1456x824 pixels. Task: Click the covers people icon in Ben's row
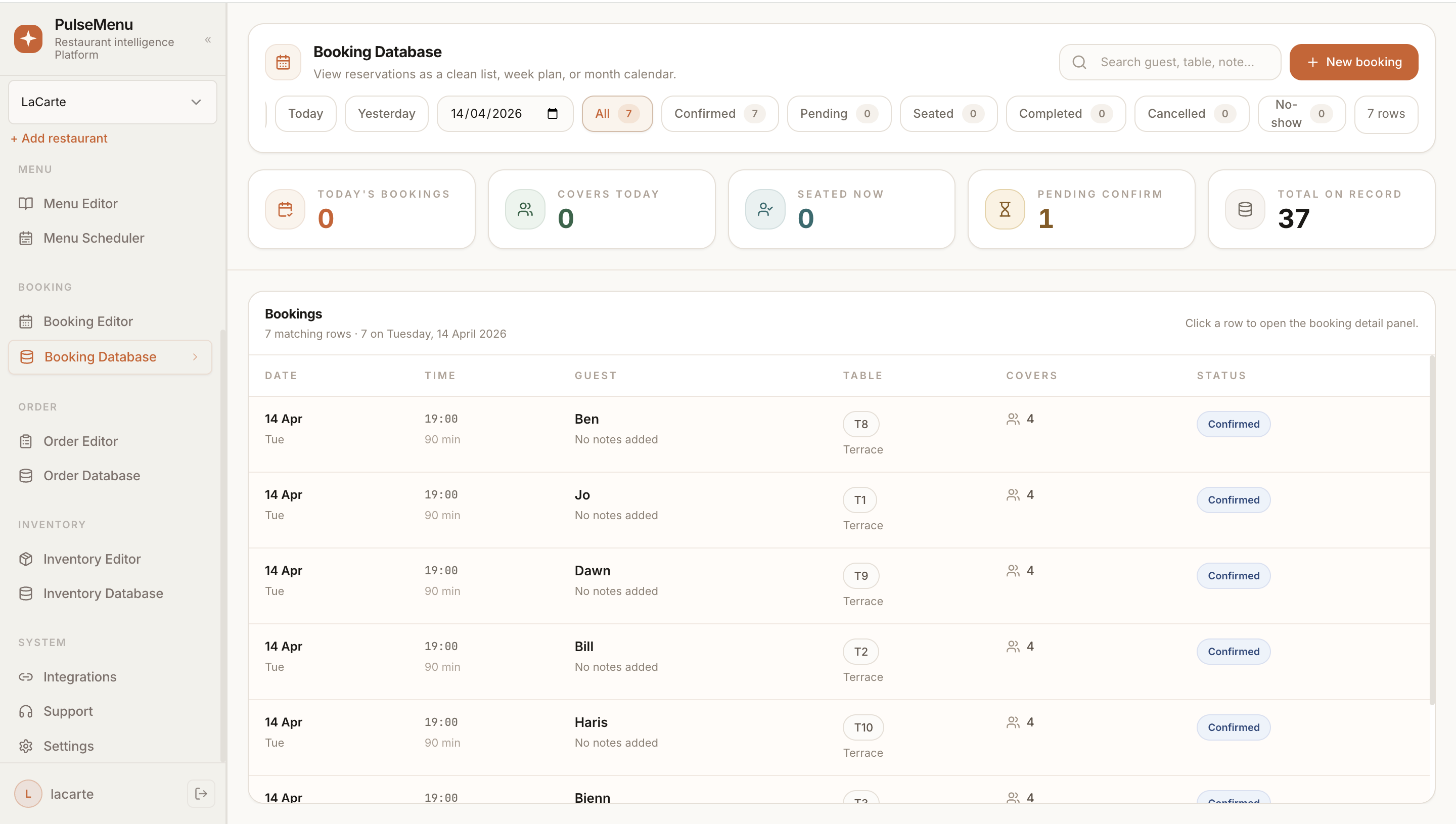point(1013,419)
